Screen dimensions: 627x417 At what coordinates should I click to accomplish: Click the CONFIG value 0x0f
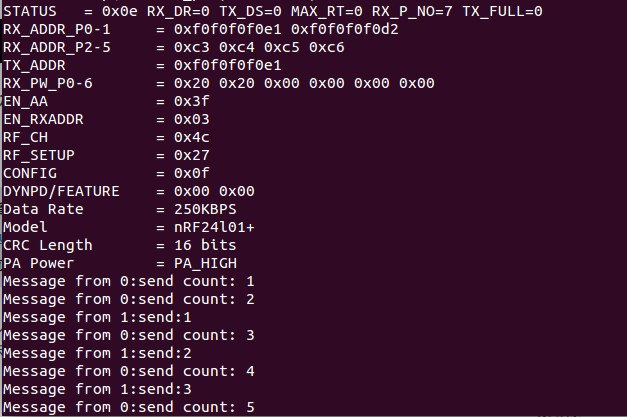[192, 174]
